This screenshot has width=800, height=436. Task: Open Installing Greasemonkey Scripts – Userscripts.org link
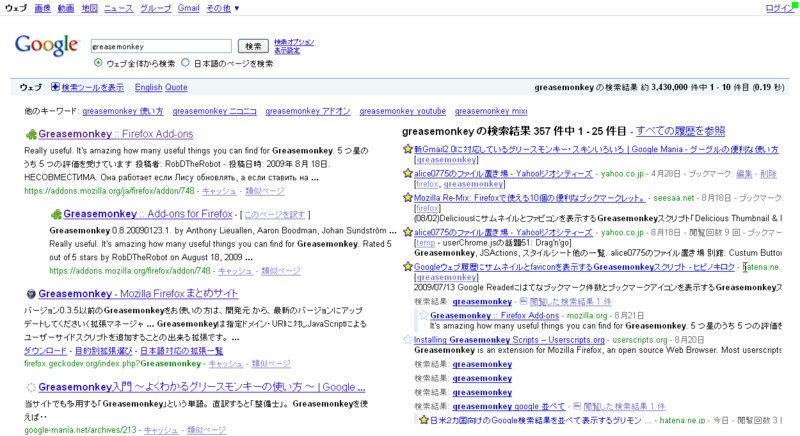(509, 340)
